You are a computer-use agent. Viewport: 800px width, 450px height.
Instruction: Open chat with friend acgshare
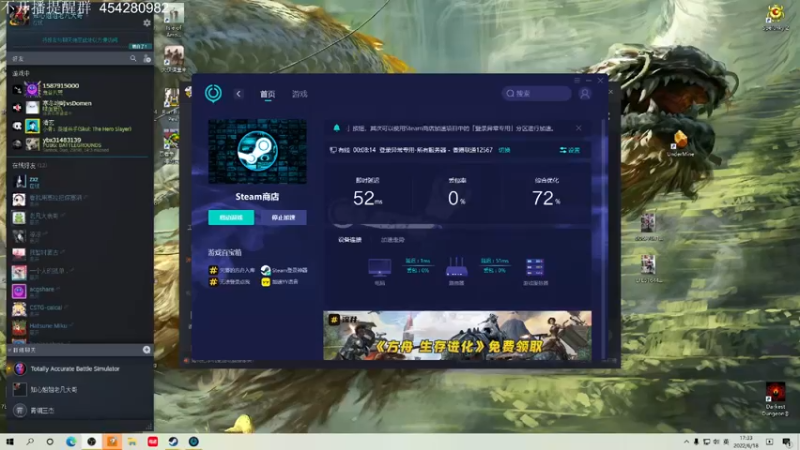[x=82, y=291]
